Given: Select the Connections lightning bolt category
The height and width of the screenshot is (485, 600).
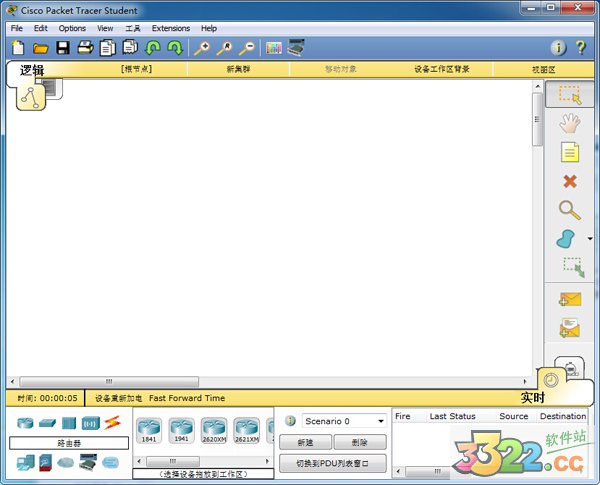Looking at the screenshot, I should pyautogui.click(x=112, y=422).
